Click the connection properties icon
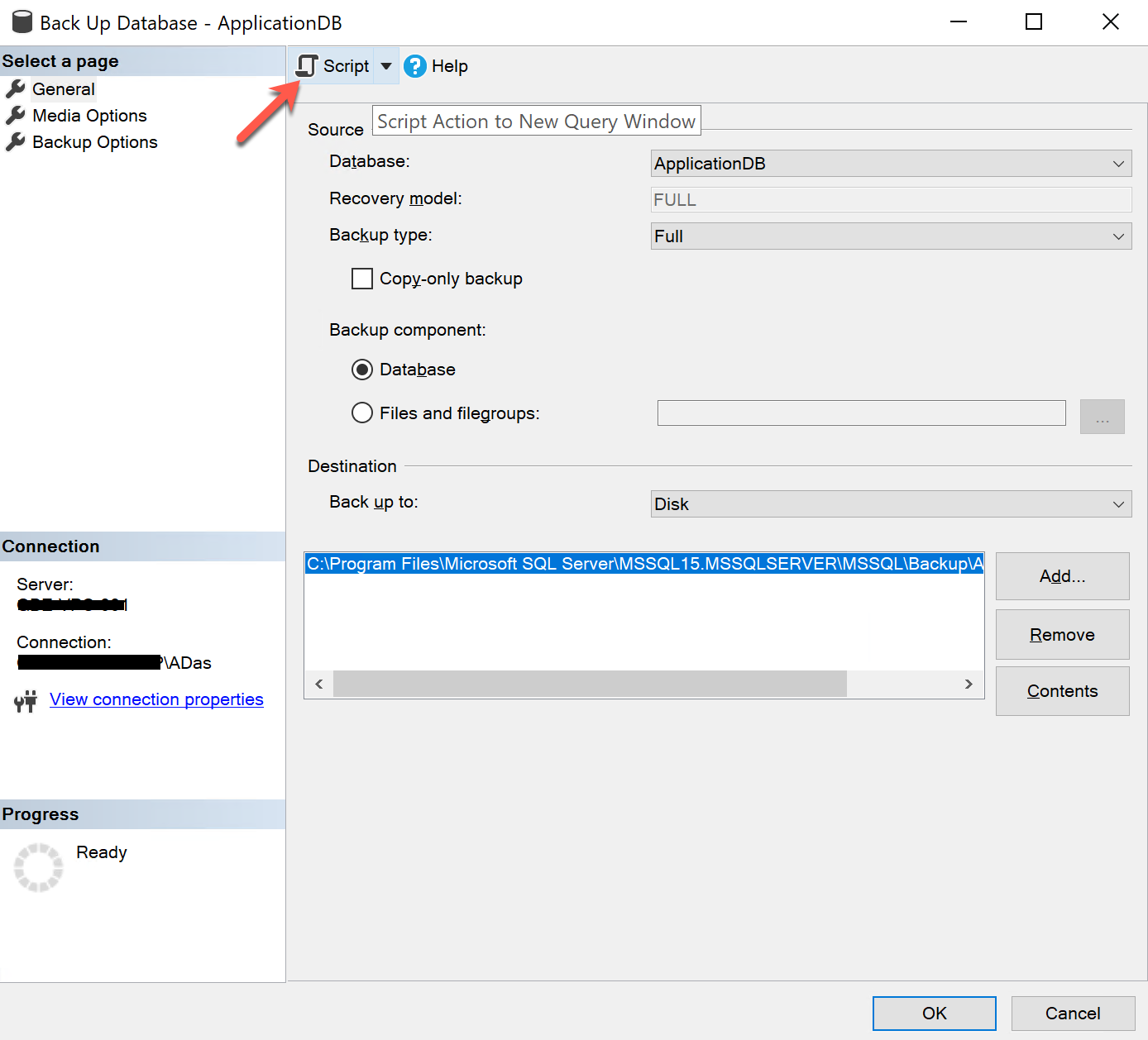 pos(26,700)
